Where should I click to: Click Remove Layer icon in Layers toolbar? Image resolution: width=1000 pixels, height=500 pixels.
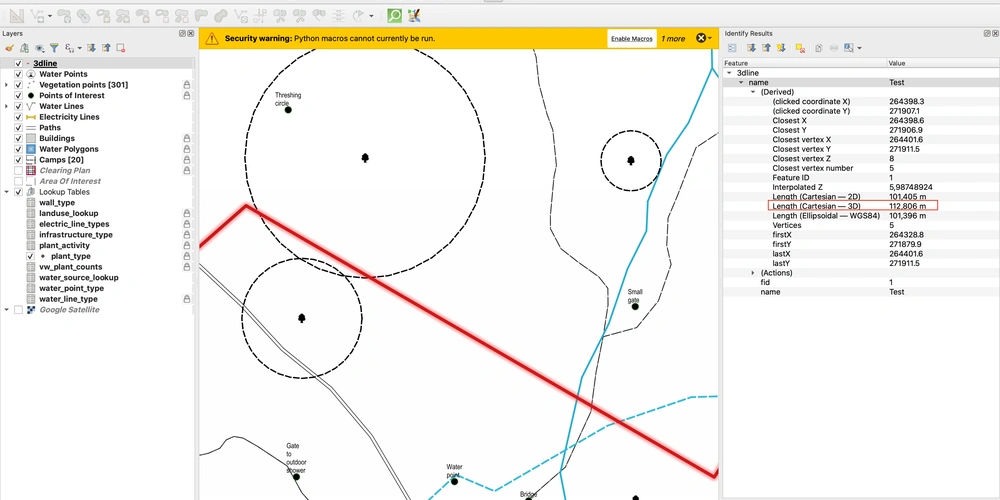[121, 48]
